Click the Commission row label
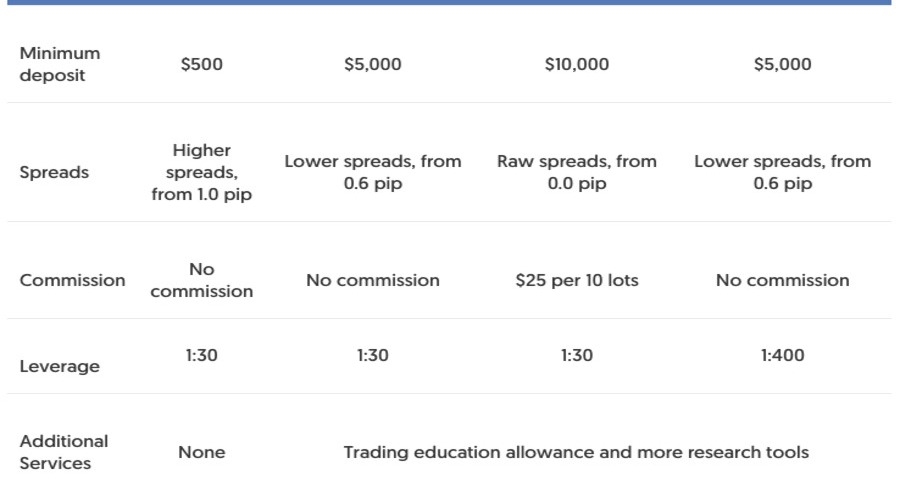The image size is (900, 500). click(73, 280)
